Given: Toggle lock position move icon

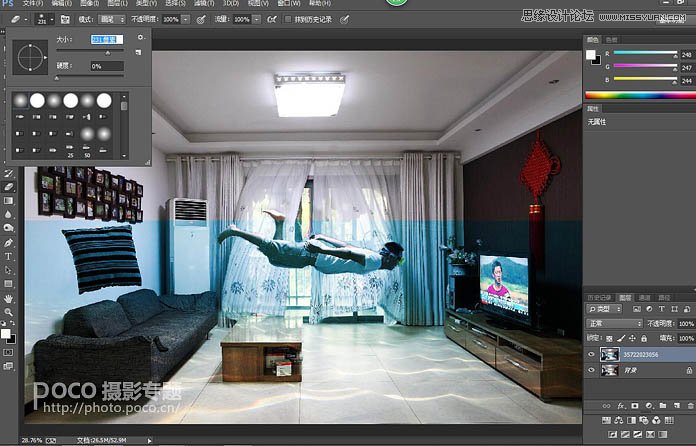Looking at the screenshot, I should (633, 338).
